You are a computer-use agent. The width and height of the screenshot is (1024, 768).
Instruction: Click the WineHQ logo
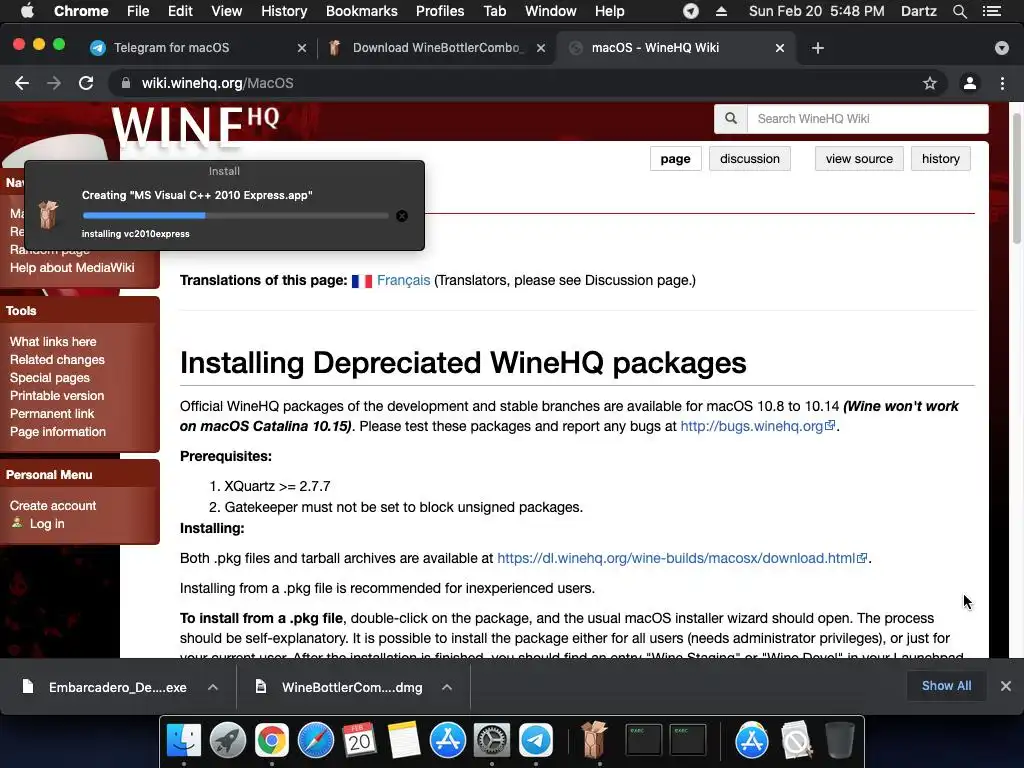(196, 126)
